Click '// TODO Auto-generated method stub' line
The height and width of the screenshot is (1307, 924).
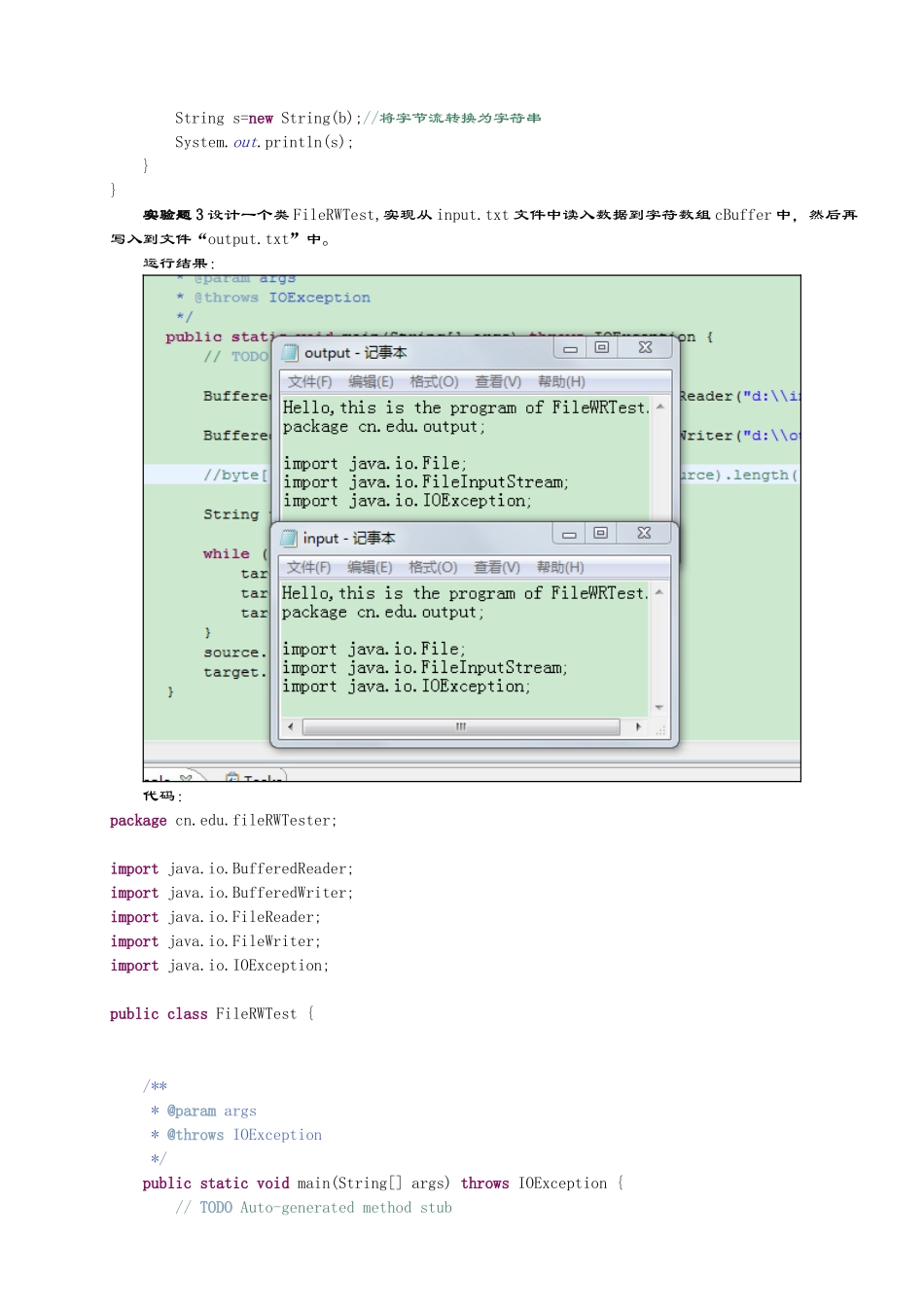(x=313, y=1208)
